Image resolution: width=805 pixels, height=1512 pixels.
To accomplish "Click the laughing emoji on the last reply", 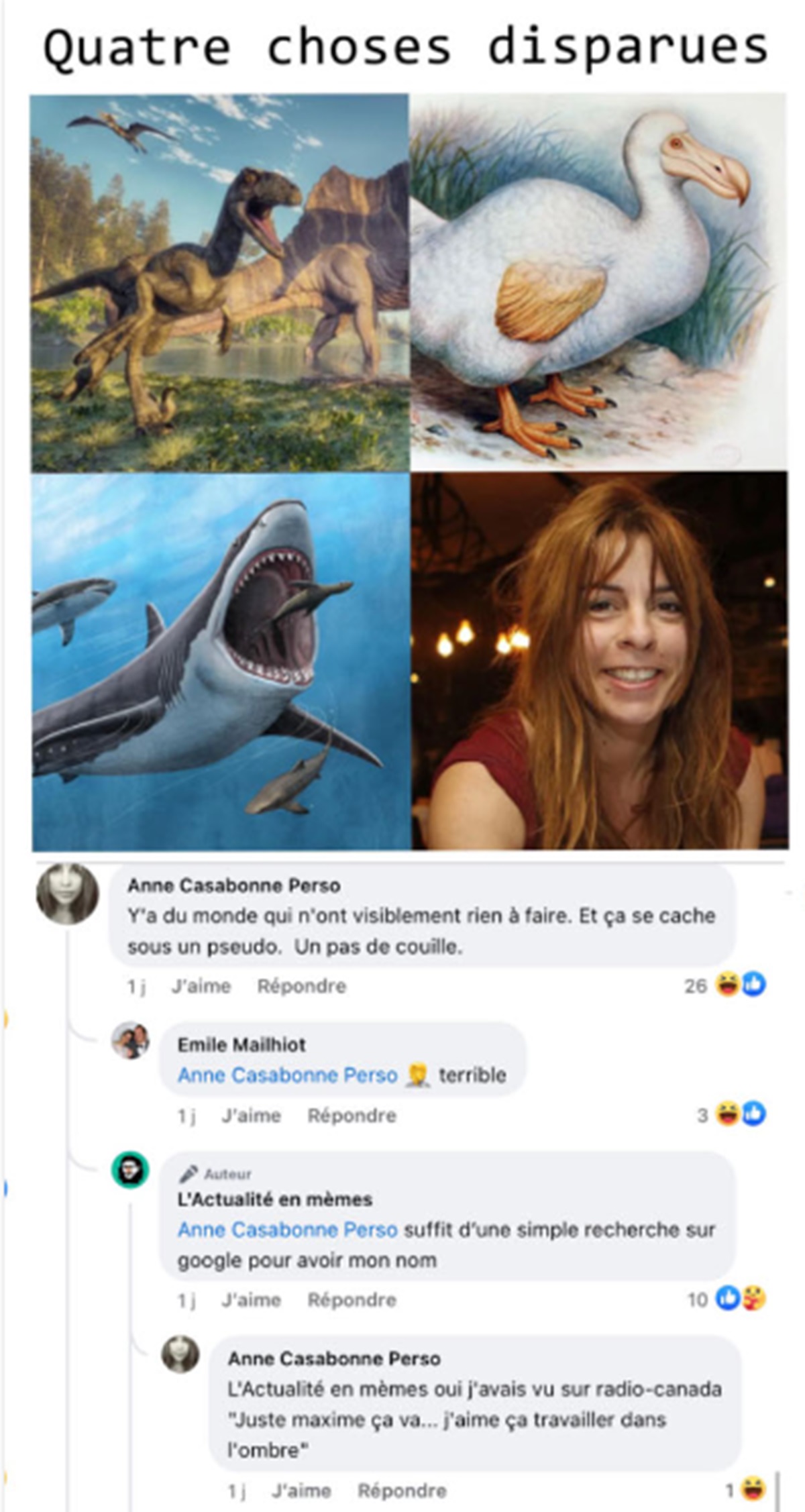I will (754, 1490).
